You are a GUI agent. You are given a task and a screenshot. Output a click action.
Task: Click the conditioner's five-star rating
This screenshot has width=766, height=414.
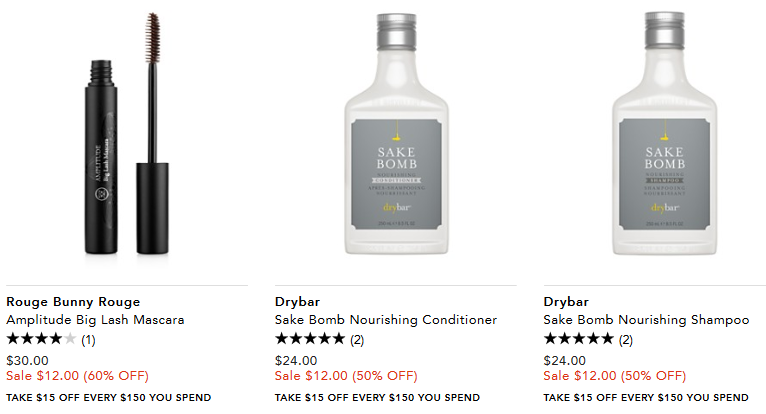click(309, 339)
